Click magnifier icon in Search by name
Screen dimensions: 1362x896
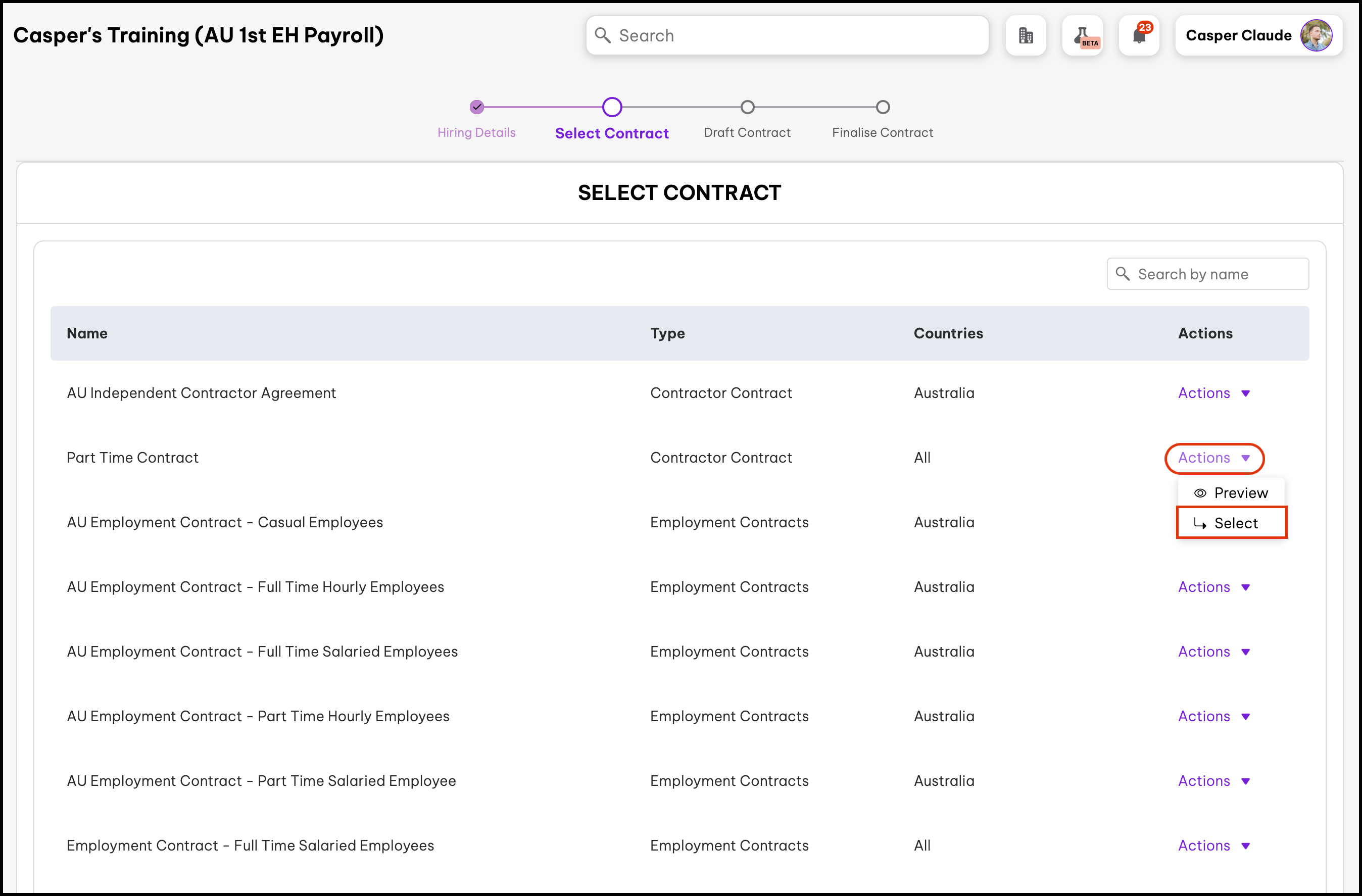coord(1123,274)
